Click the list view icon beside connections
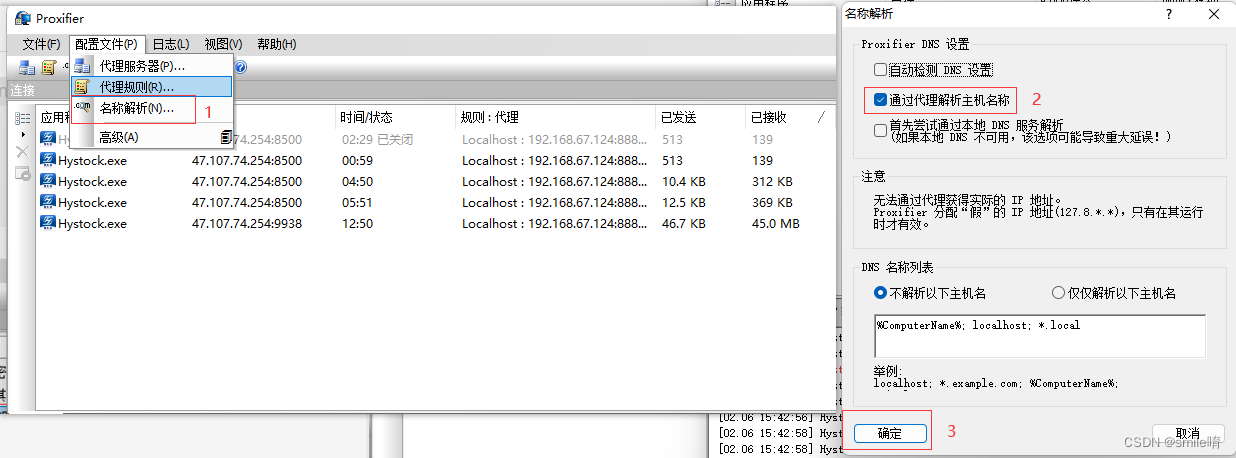 (x=22, y=118)
